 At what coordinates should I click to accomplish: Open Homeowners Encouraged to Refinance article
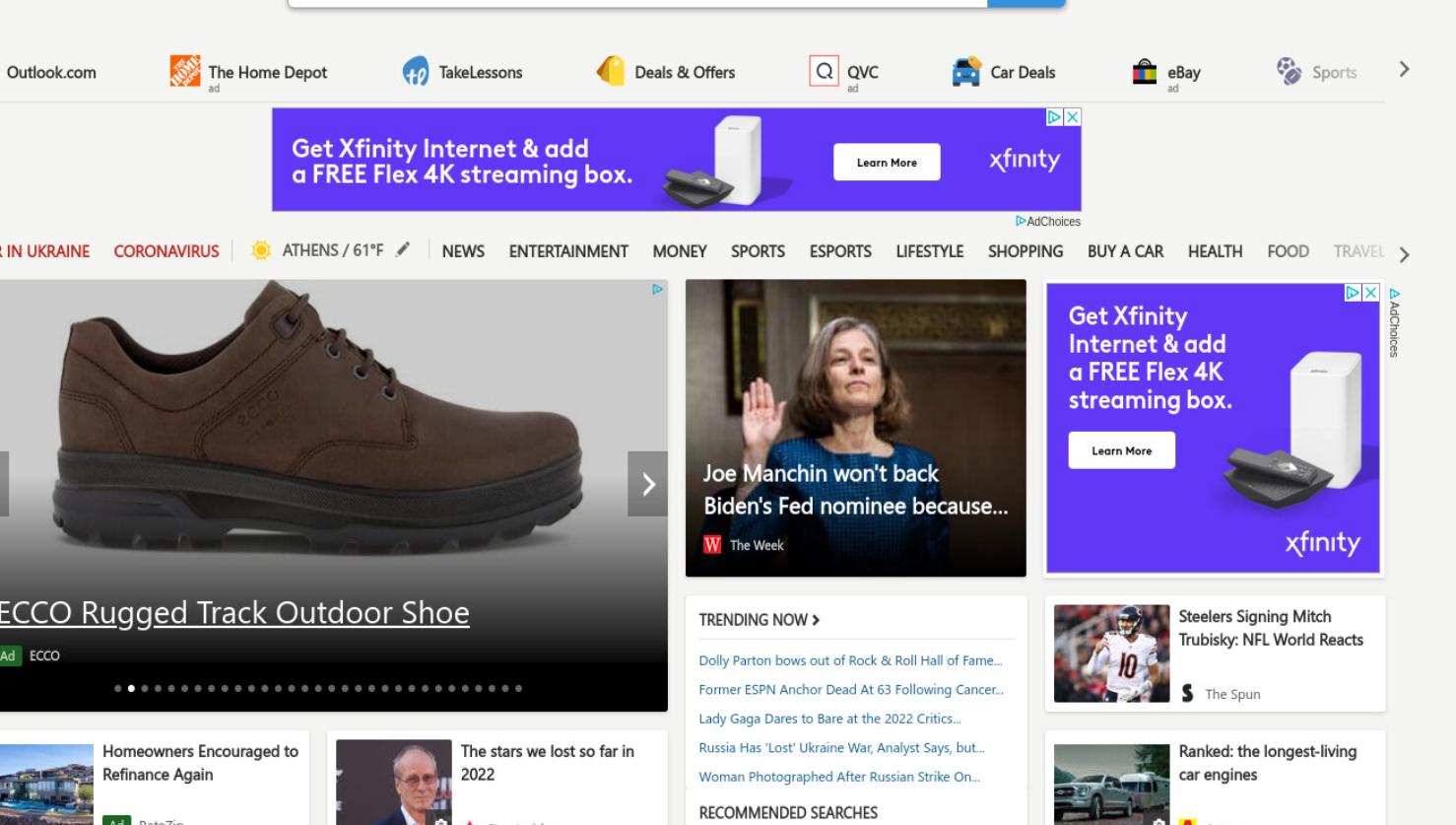coord(200,763)
